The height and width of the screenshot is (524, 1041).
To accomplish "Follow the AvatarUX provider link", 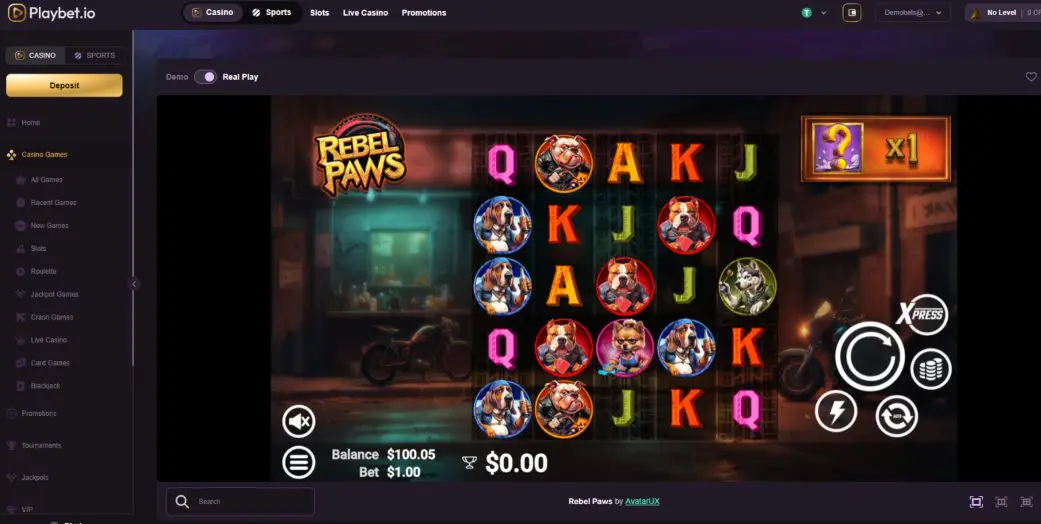I will point(643,501).
